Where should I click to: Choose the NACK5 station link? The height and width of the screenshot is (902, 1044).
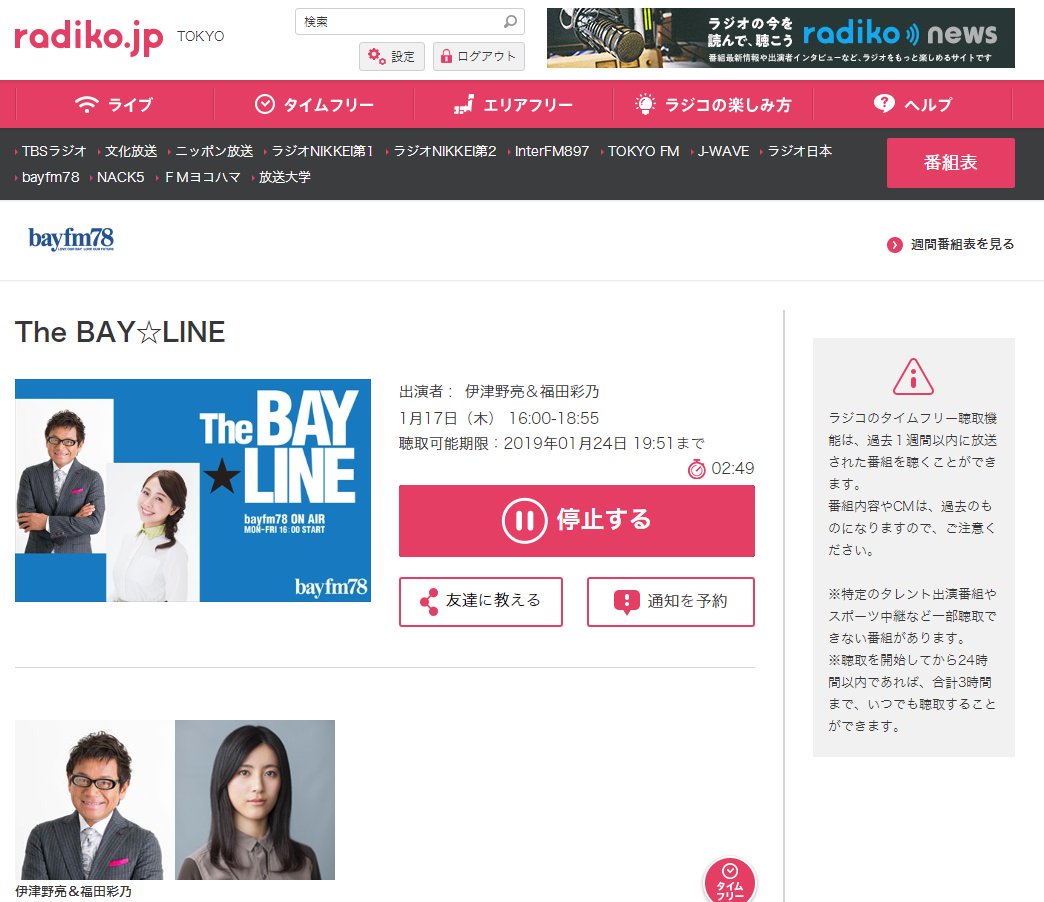(121, 177)
